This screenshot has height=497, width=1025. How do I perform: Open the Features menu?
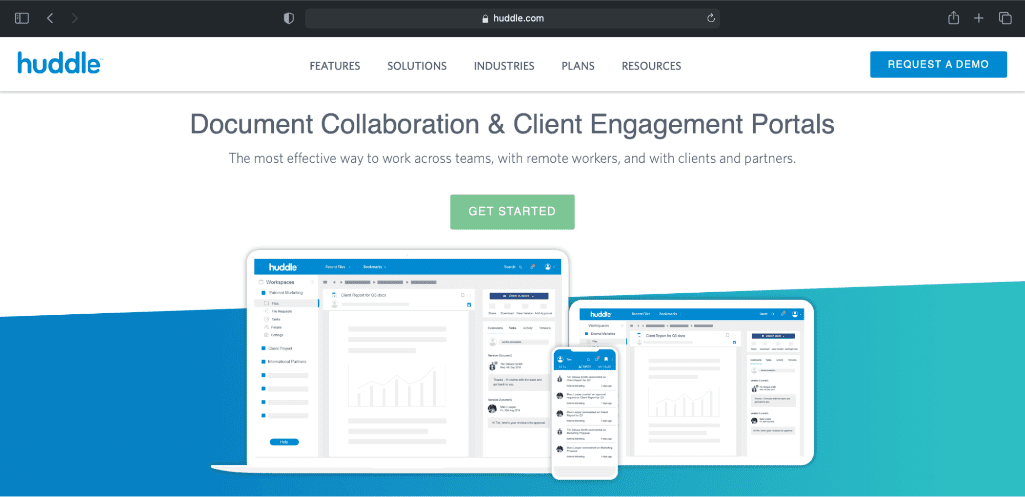[x=334, y=66]
